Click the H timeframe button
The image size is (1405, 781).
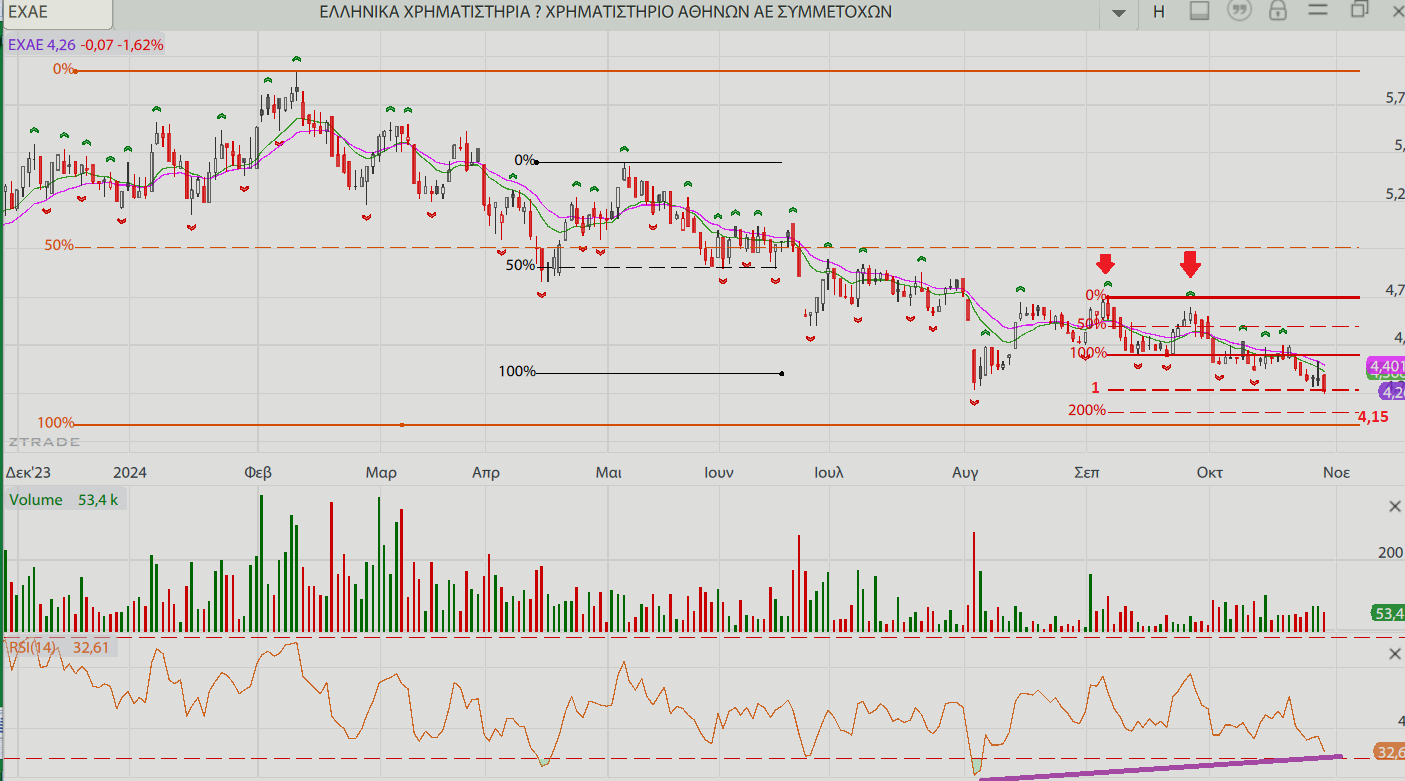point(1159,12)
